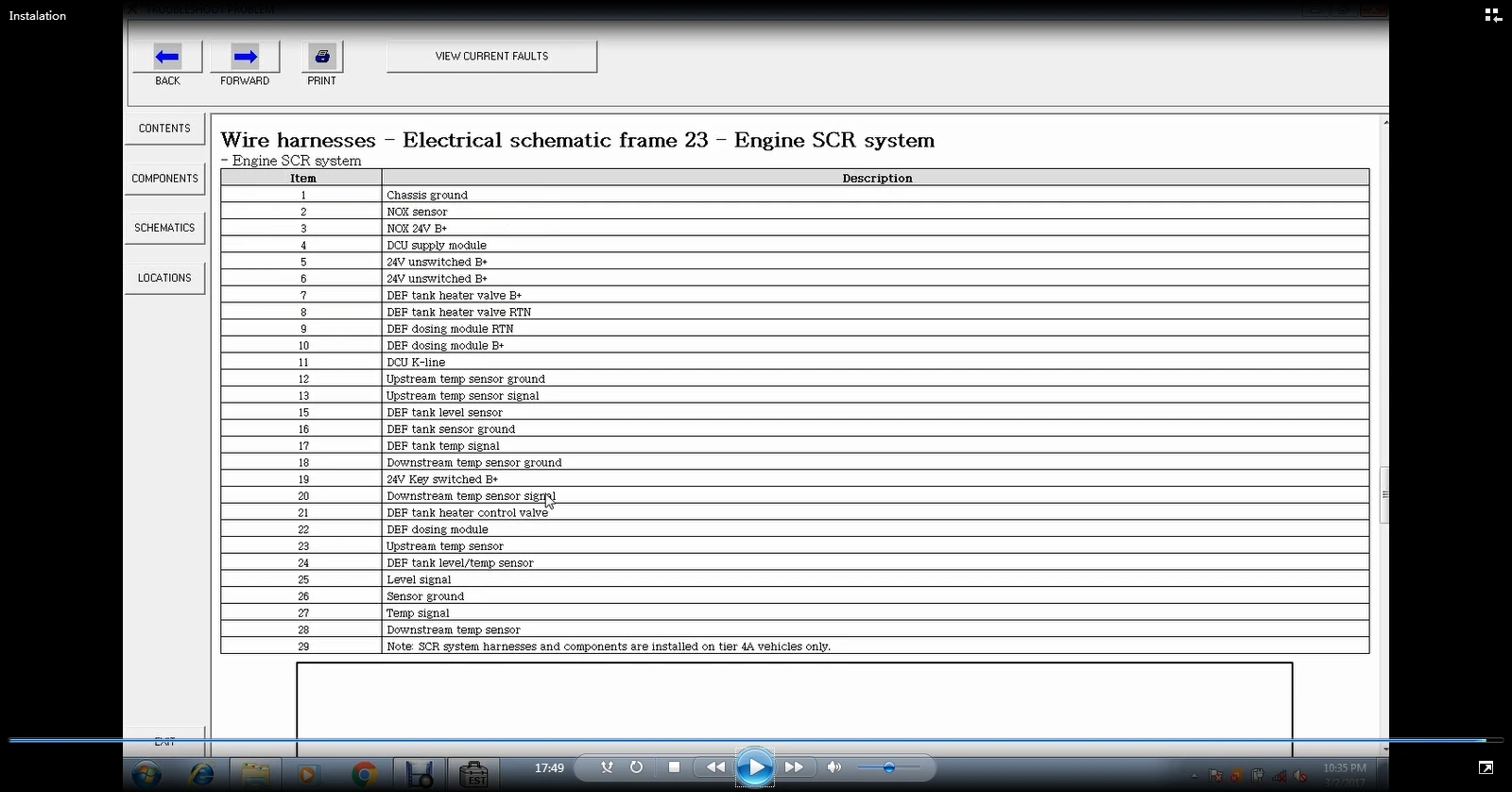Image resolution: width=1512 pixels, height=792 pixels.
Task: Select the 'DEF tank heater control valve' row
Action: coord(795,513)
